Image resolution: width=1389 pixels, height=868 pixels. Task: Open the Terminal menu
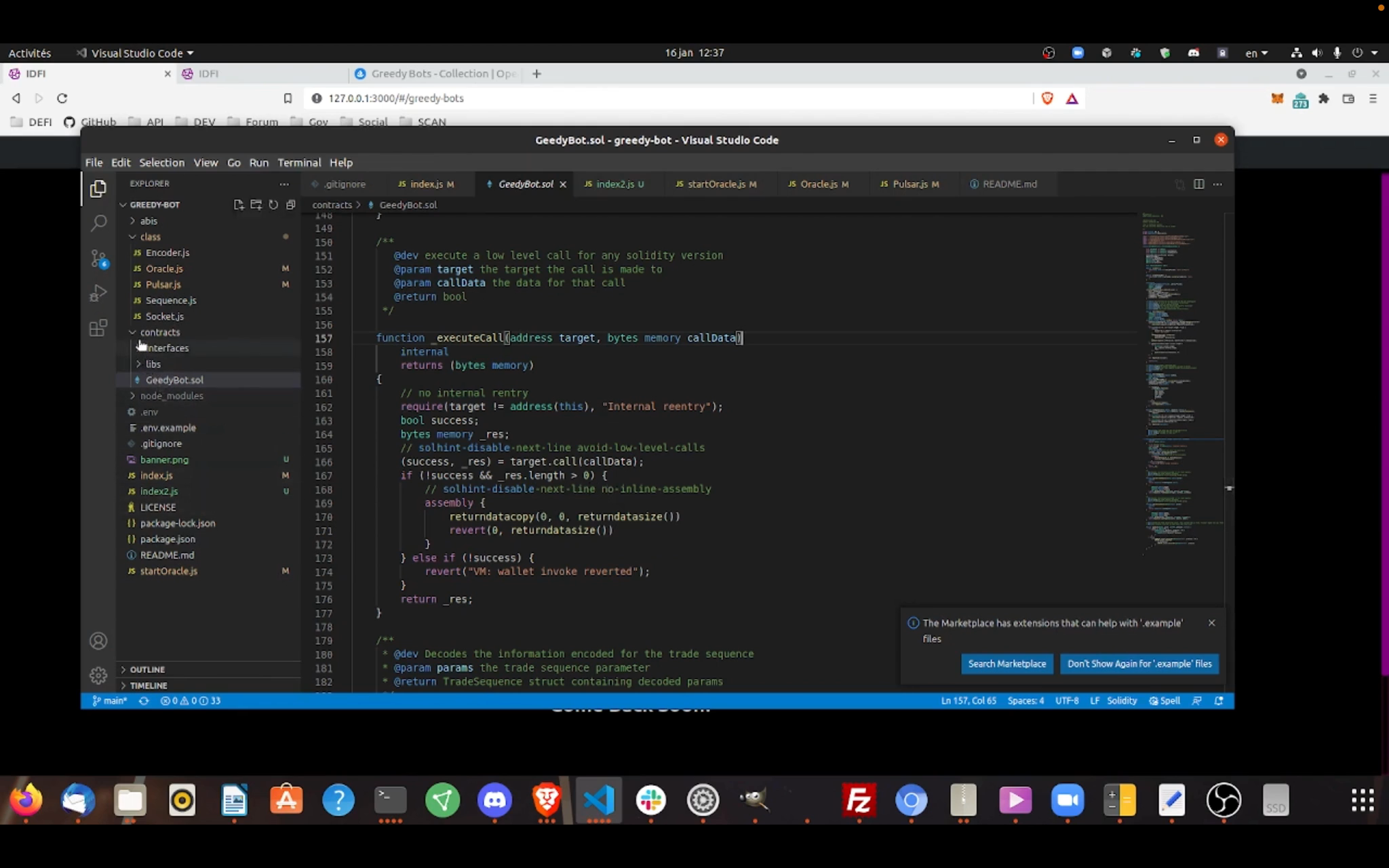[x=299, y=163]
